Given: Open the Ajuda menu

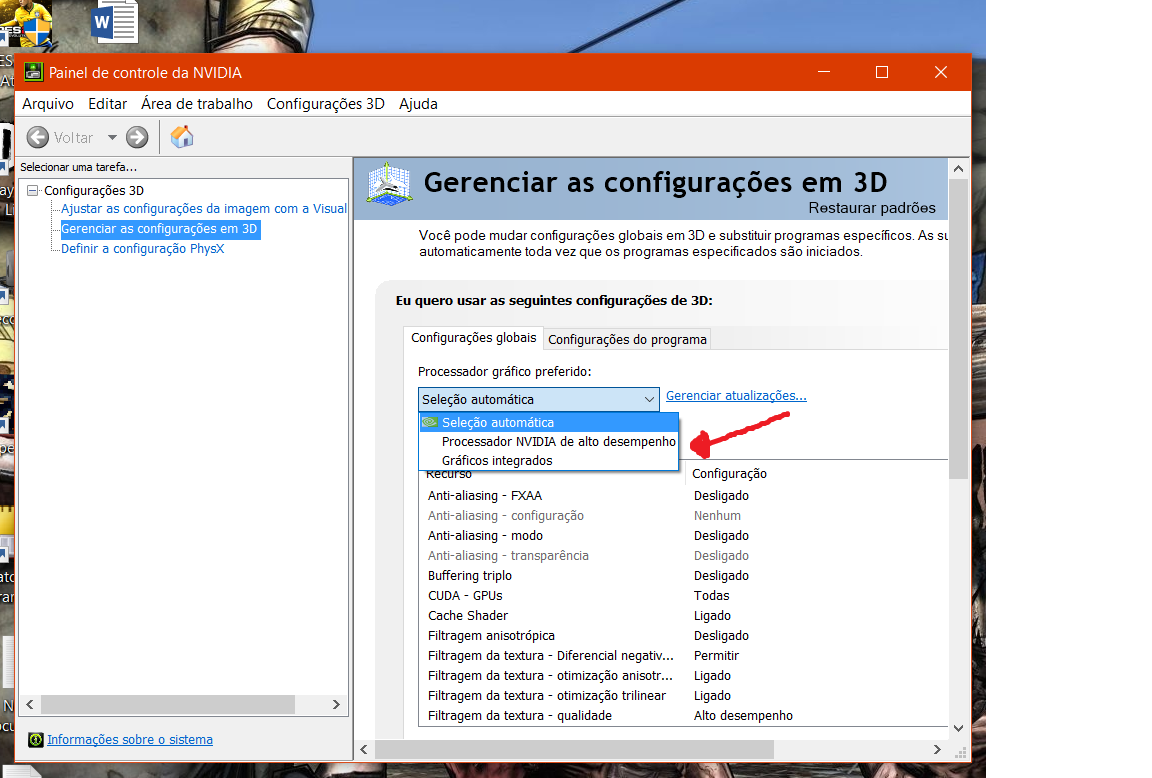Looking at the screenshot, I should (x=418, y=104).
